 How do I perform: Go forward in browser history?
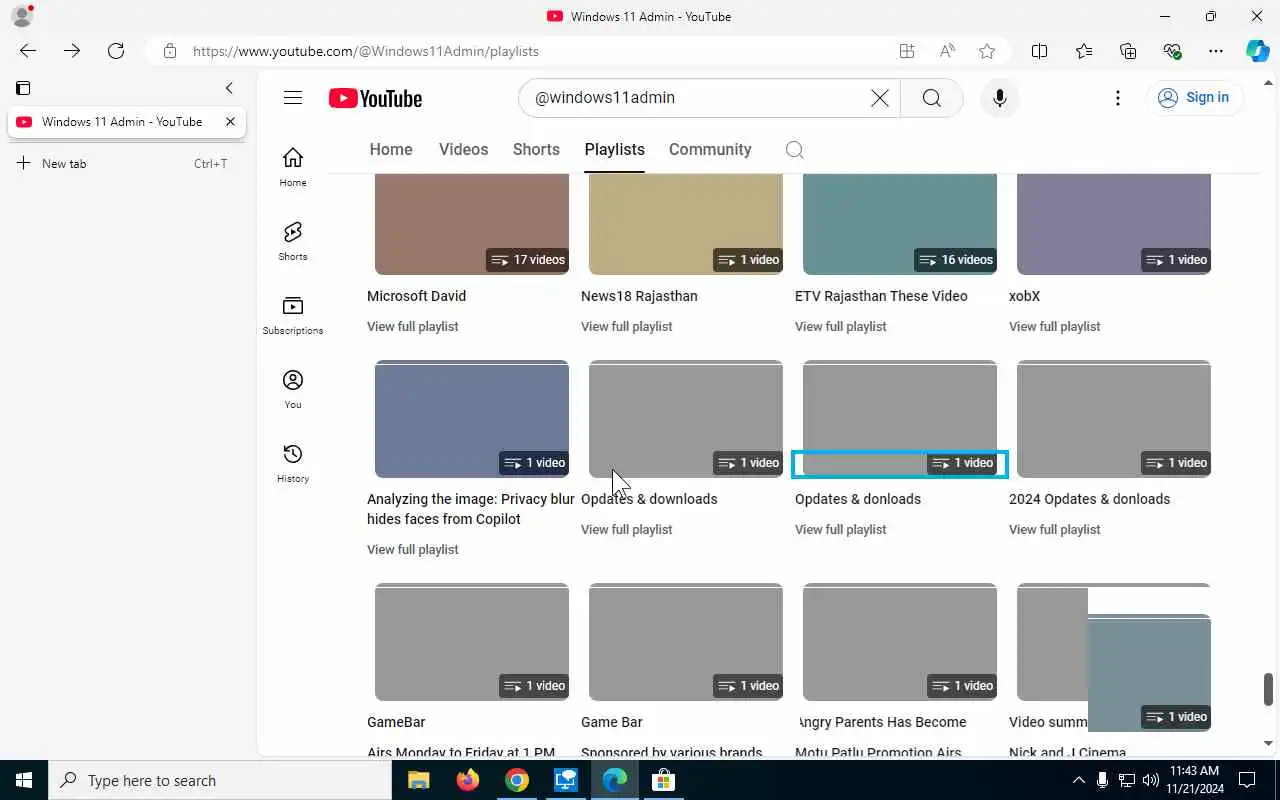point(72,51)
